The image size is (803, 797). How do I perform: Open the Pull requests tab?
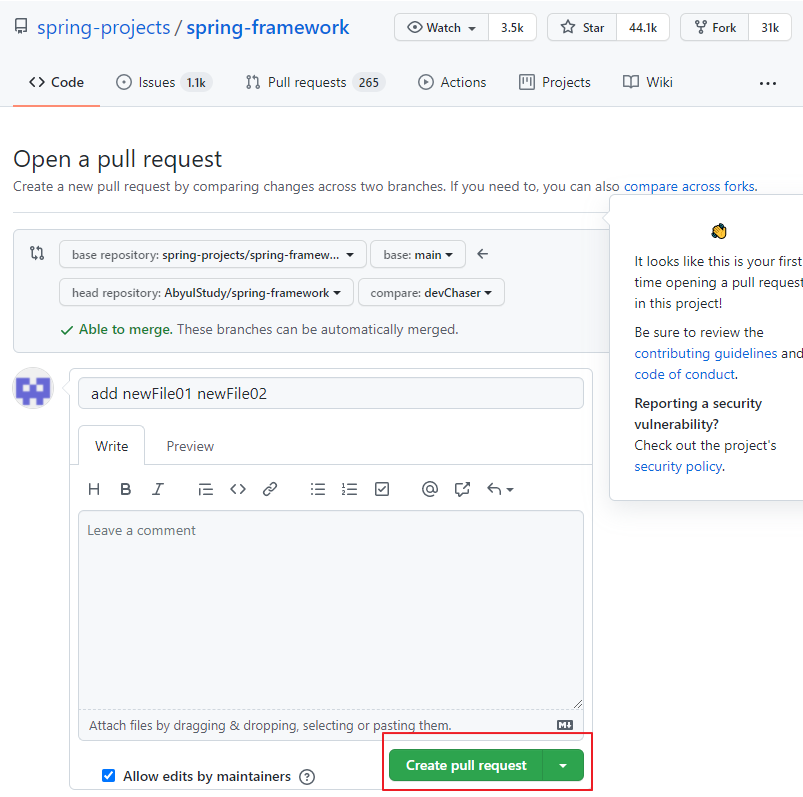(315, 82)
